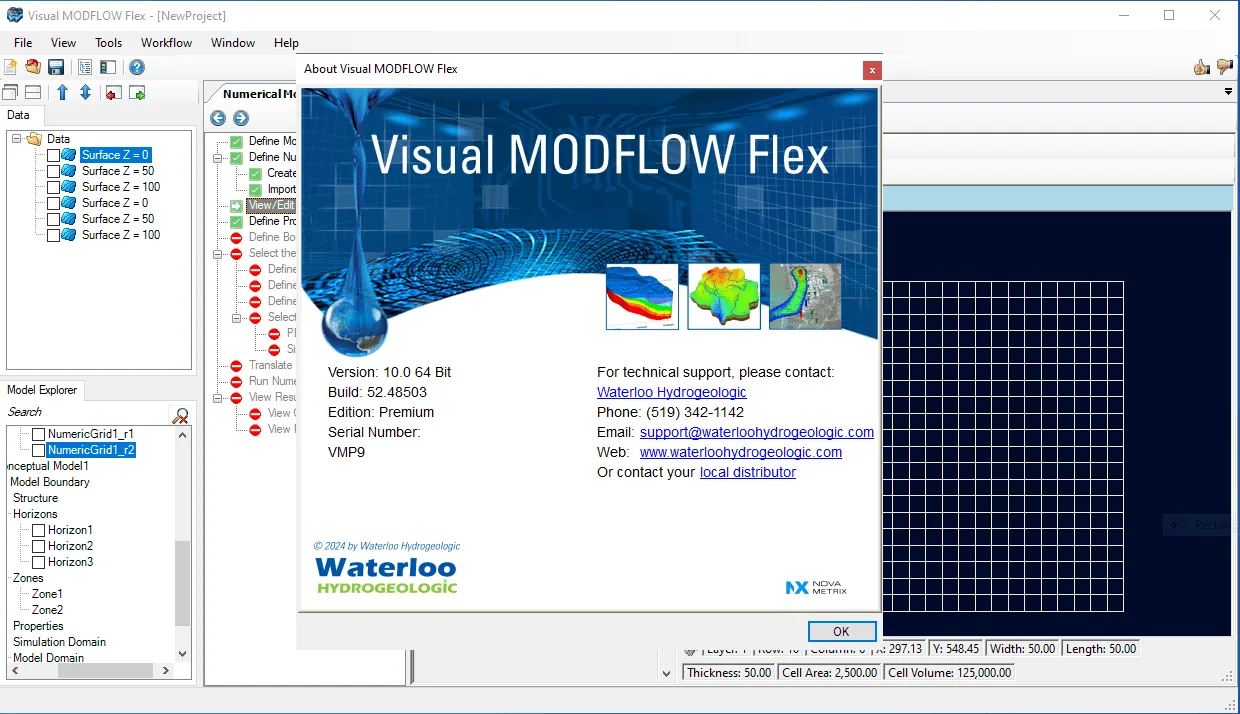Click the tile windows horizontally icon
1240x714 pixels.
33,92
